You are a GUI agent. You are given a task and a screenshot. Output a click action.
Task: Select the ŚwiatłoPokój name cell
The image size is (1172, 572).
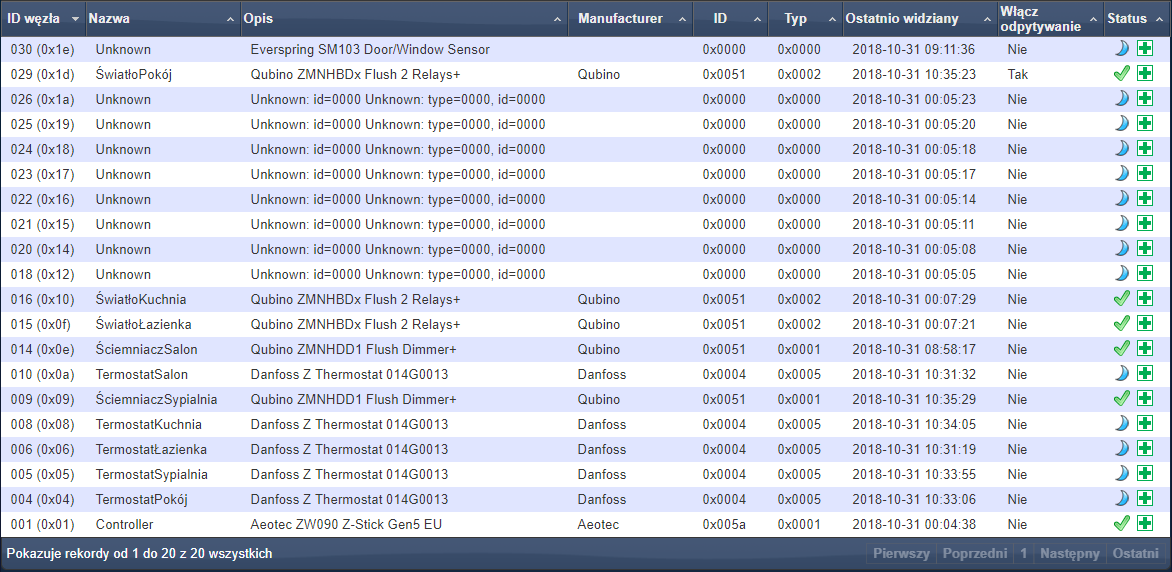point(135,75)
